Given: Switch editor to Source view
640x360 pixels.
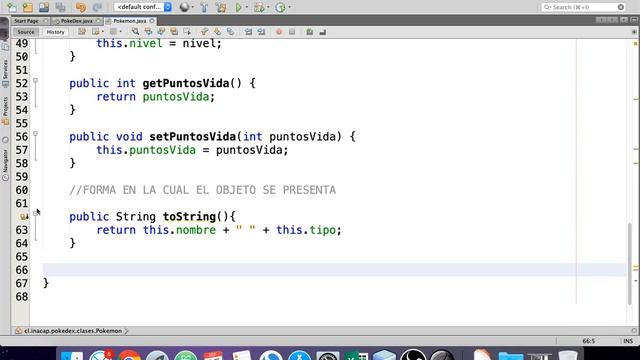Looking at the screenshot, I should [26, 32].
